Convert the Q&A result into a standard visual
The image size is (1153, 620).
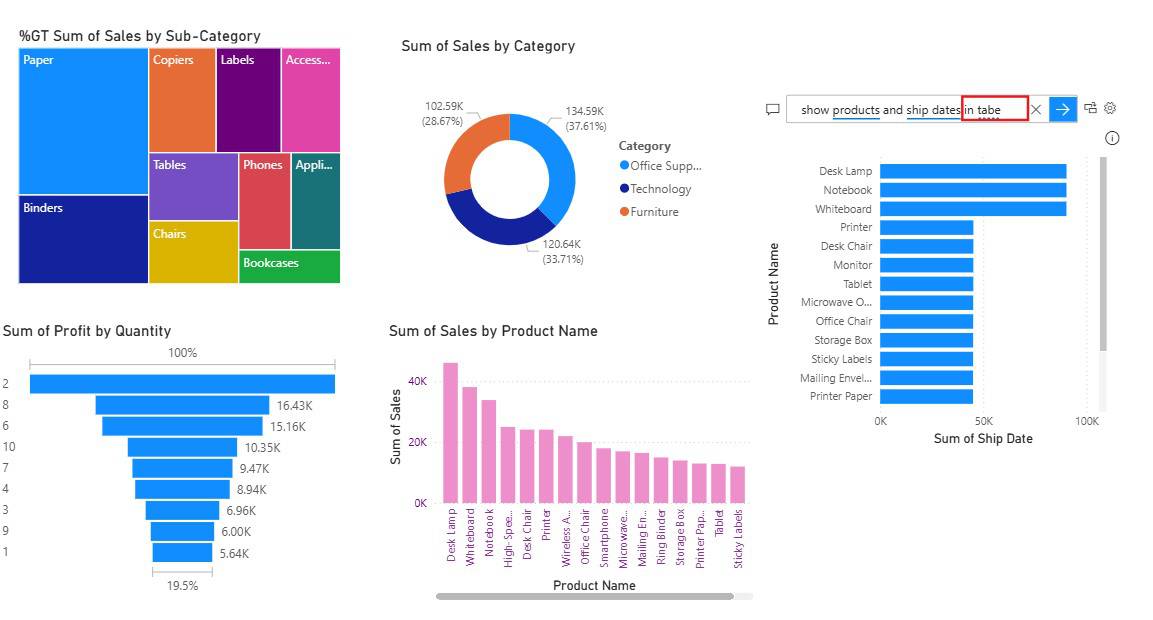(x=1090, y=108)
